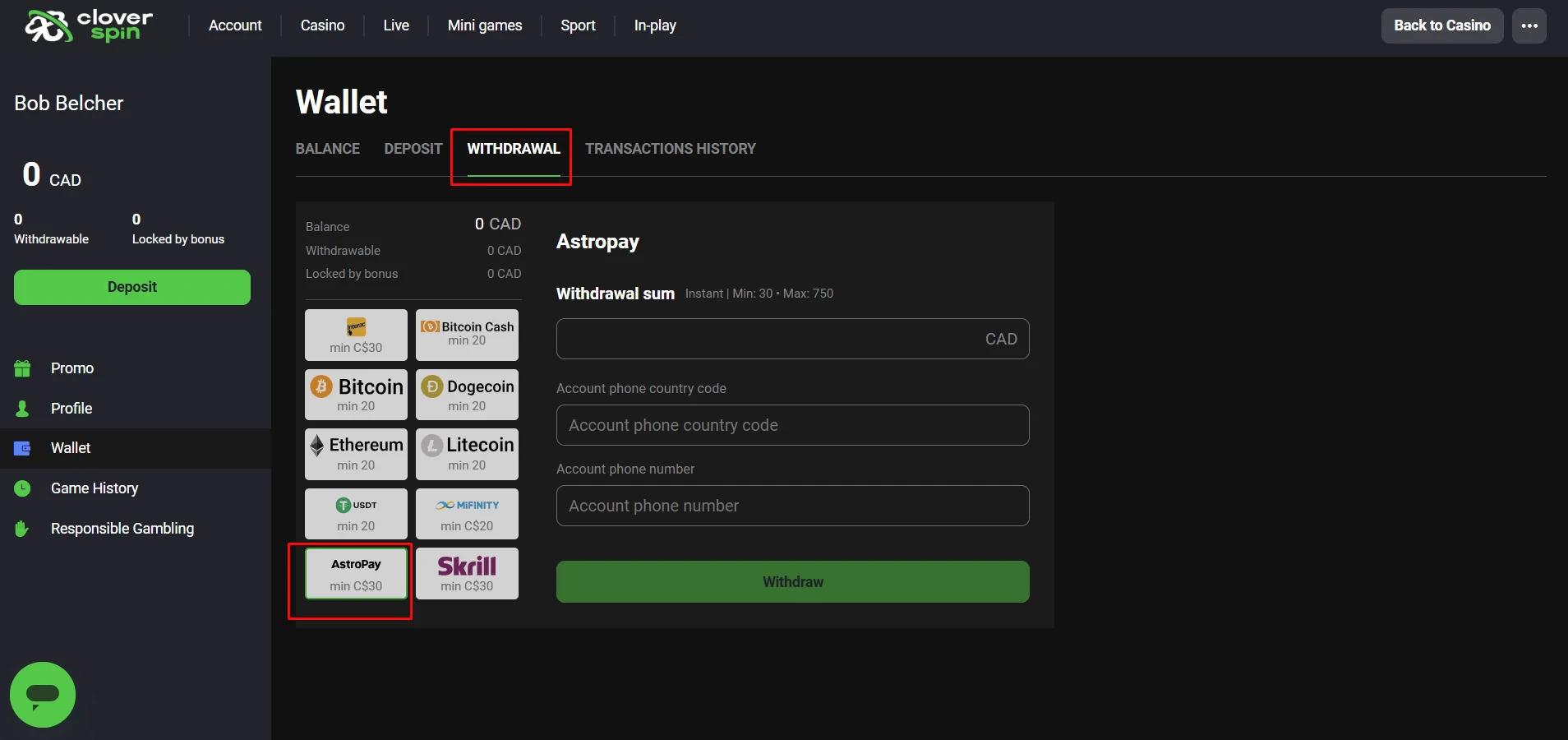Click 'Instant | Min: 30 • Max: 750' text
This screenshot has height=740, width=1568.
click(759, 294)
